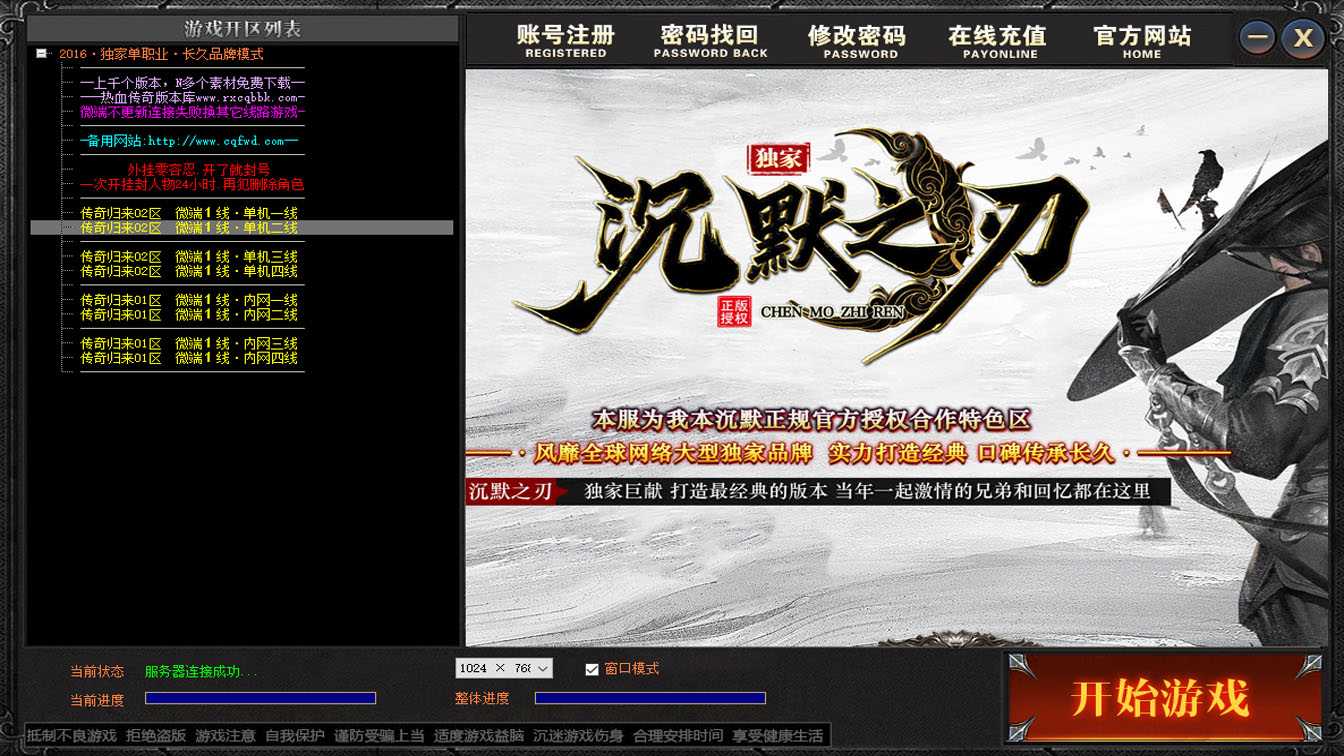Minimize the launcher with the round minus button
Screen dimensions: 1344x756
(x=1258, y=39)
